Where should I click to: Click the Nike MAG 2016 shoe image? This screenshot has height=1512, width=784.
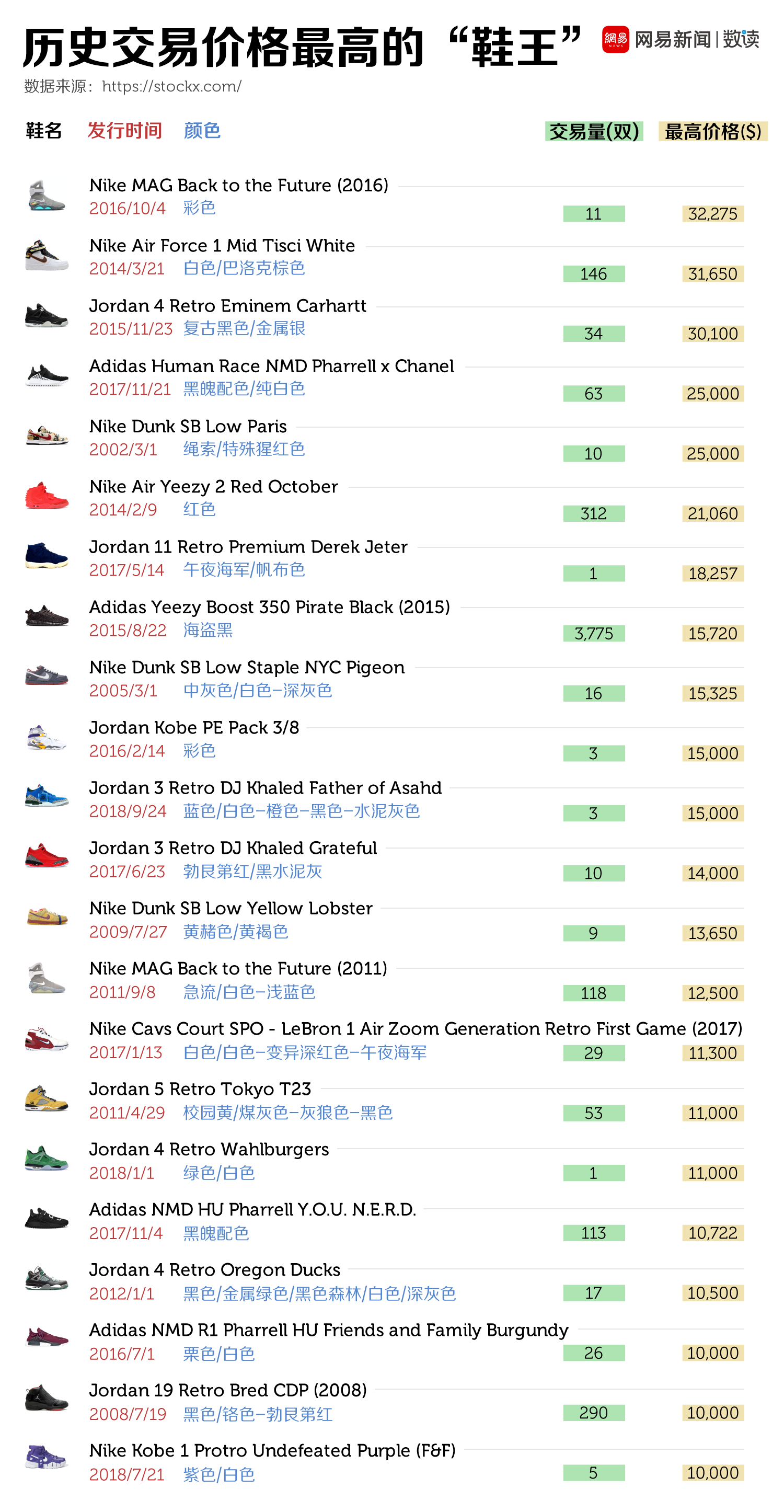47,196
